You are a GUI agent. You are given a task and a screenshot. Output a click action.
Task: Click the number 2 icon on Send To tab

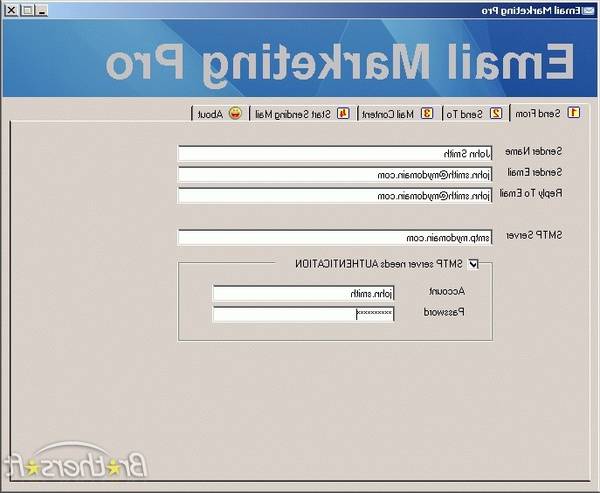click(496, 113)
